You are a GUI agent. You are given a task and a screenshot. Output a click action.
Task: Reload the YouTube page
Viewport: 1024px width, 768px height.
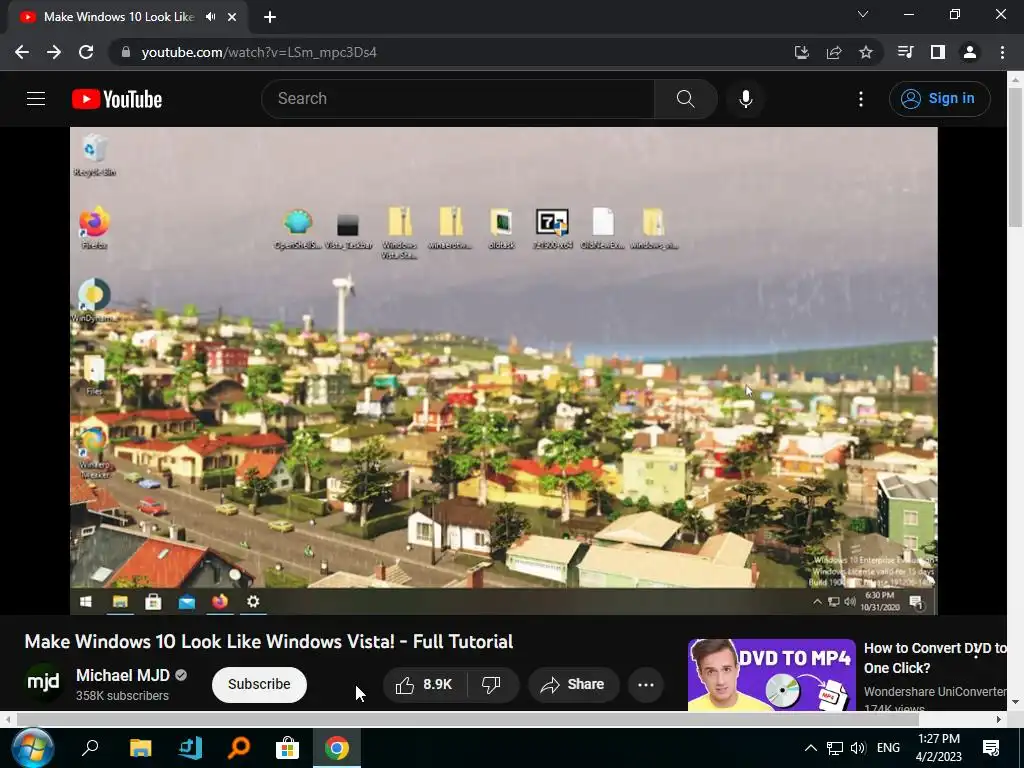86,52
